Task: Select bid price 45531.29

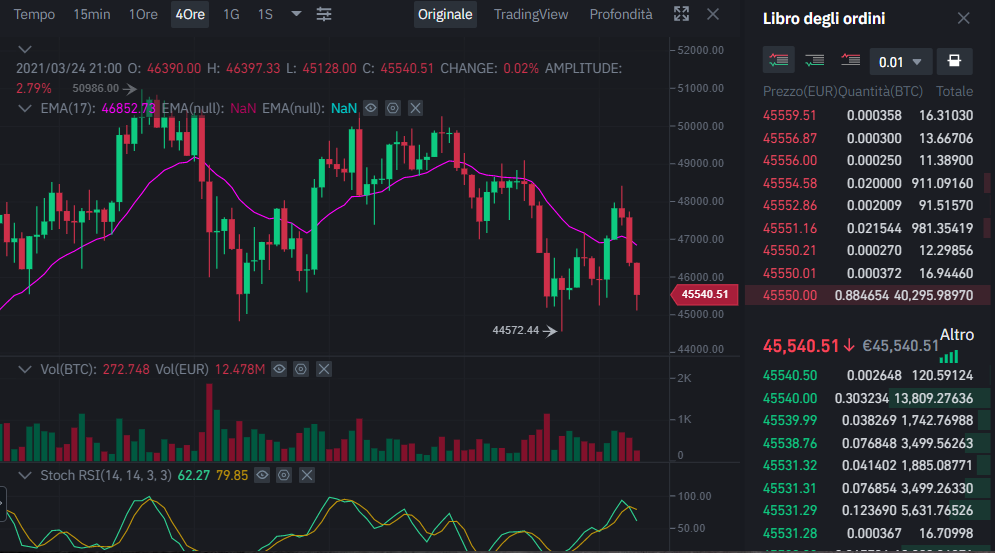Action: pyautogui.click(x=789, y=510)
